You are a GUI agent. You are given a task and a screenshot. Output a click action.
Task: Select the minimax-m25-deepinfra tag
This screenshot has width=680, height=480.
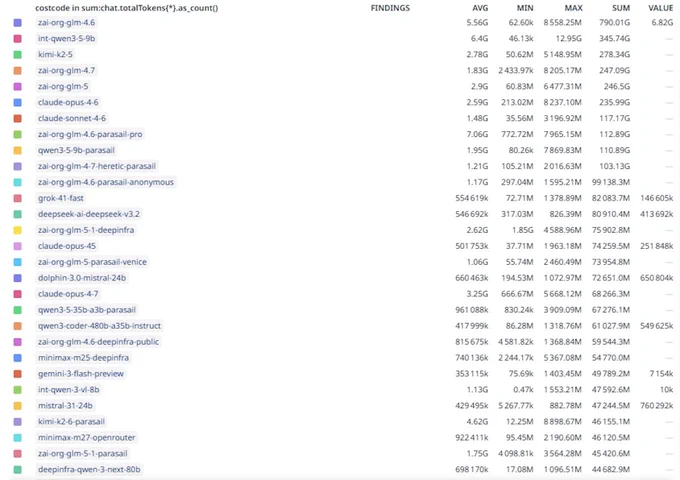[x=83, y=358]
